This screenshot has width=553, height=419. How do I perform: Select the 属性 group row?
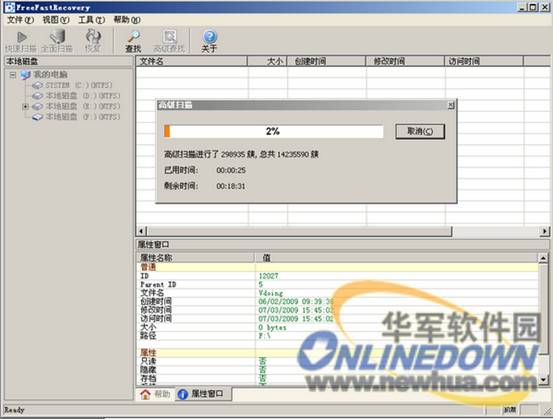pyautogui.click(x=338, y=352)
